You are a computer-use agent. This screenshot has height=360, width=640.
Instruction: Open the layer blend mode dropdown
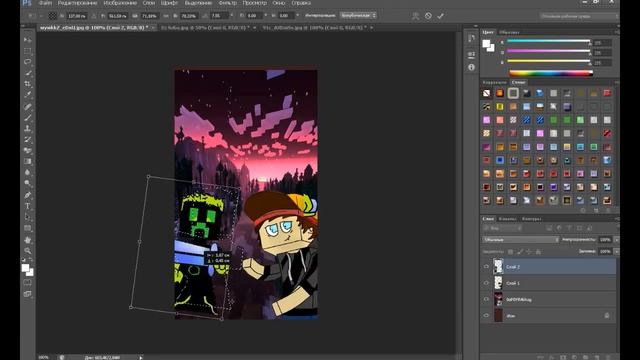pos(520,240)
